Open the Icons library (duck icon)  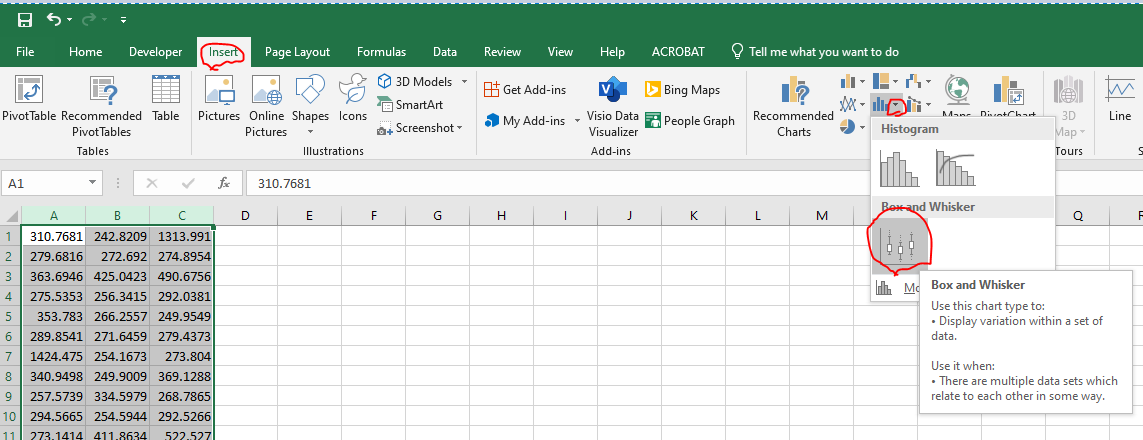[x=353, y=99]
